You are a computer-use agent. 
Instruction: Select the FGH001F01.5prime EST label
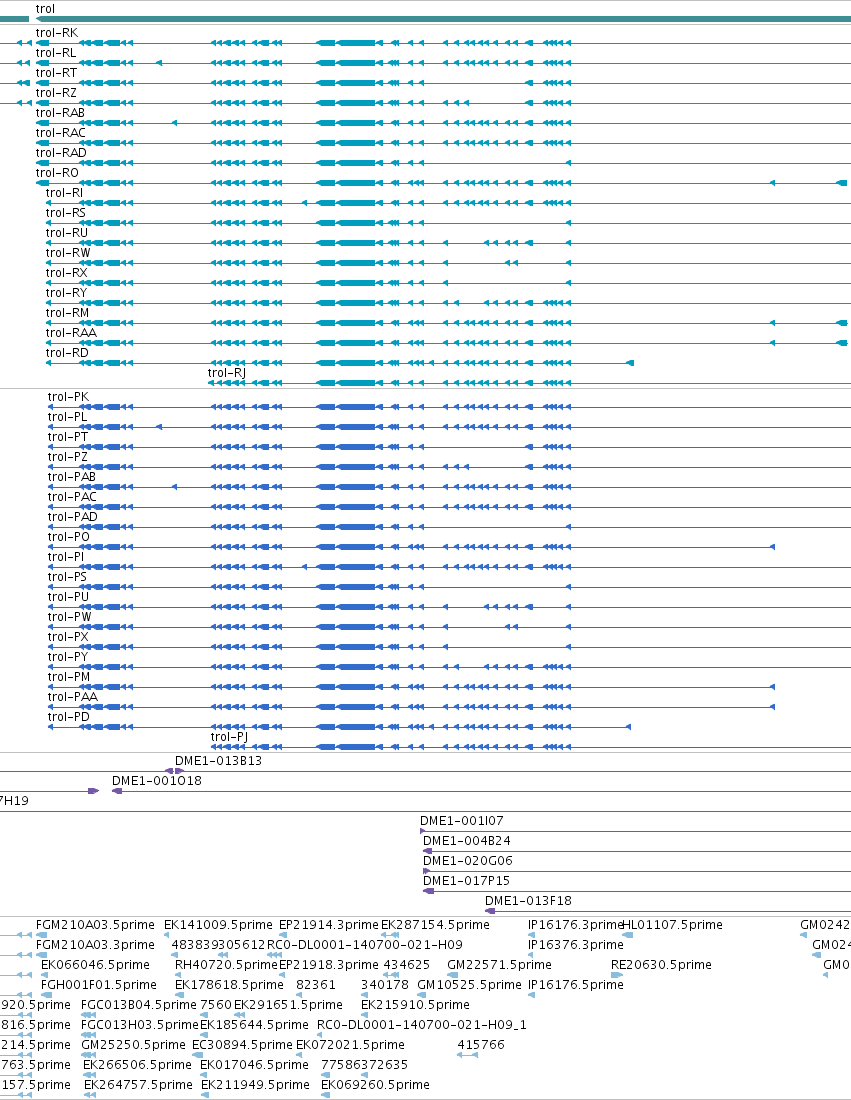(x=99, y=985)
